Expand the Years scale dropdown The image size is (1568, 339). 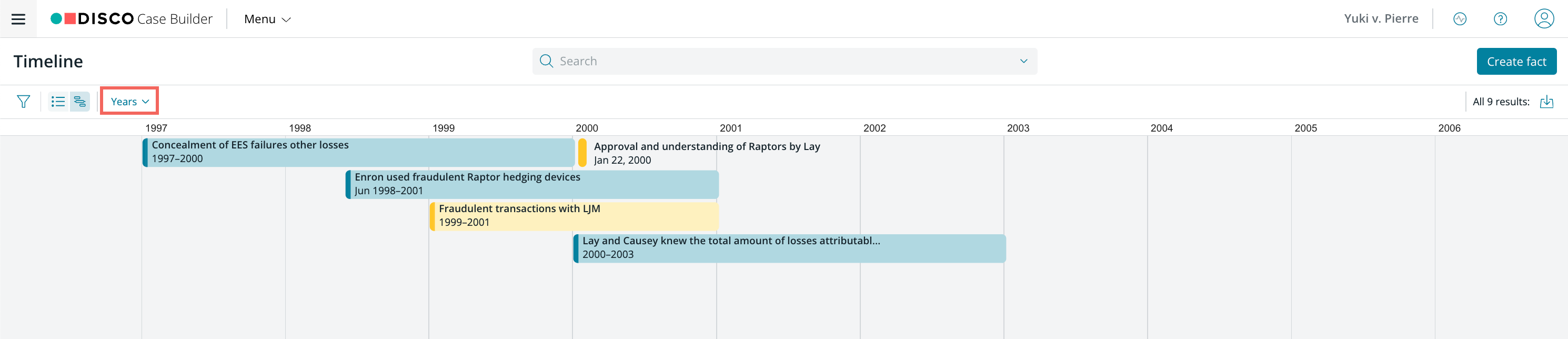pos(129,101)
